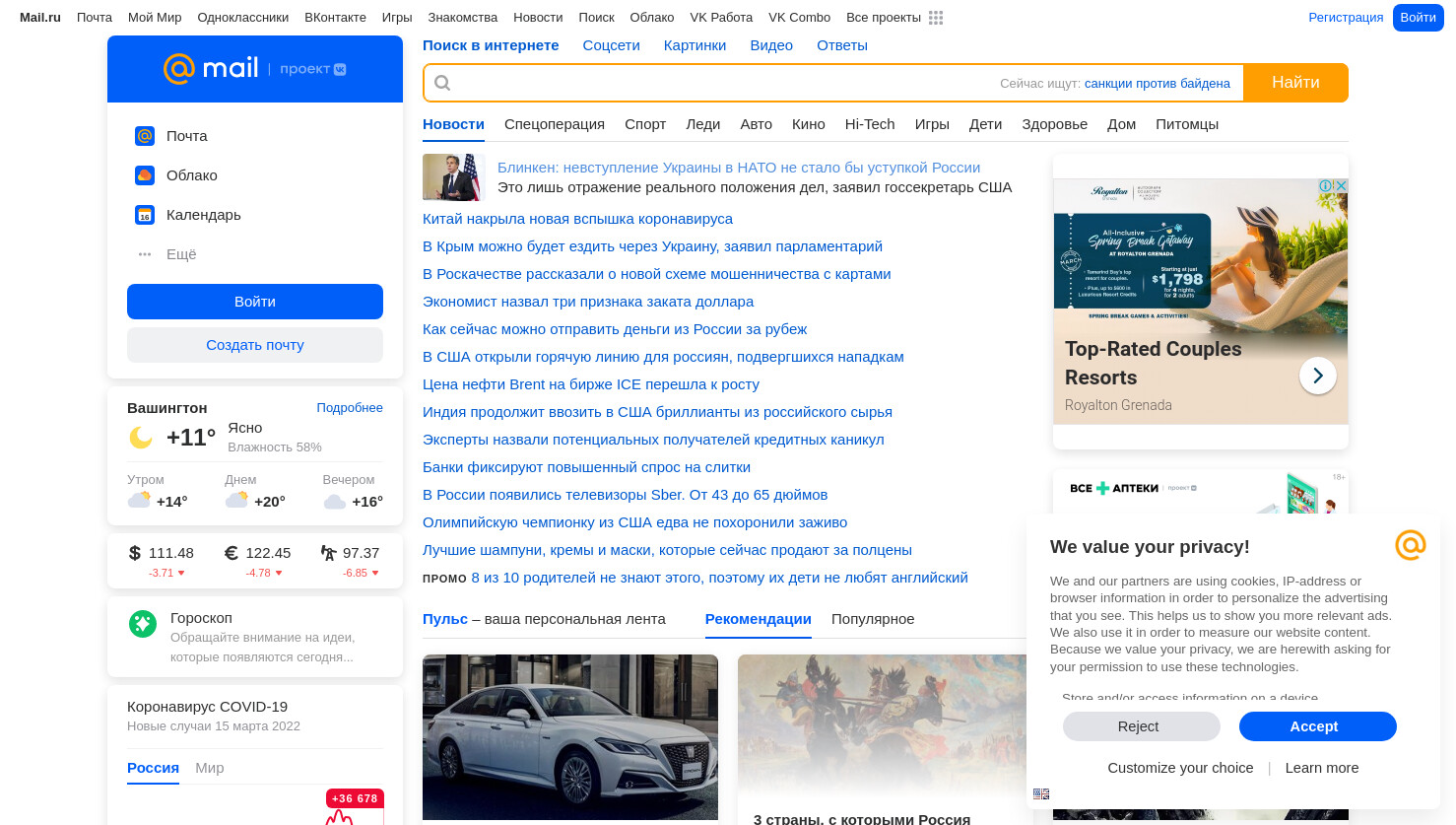Open Одноклассники in top navigation

(x=243, y=18)
